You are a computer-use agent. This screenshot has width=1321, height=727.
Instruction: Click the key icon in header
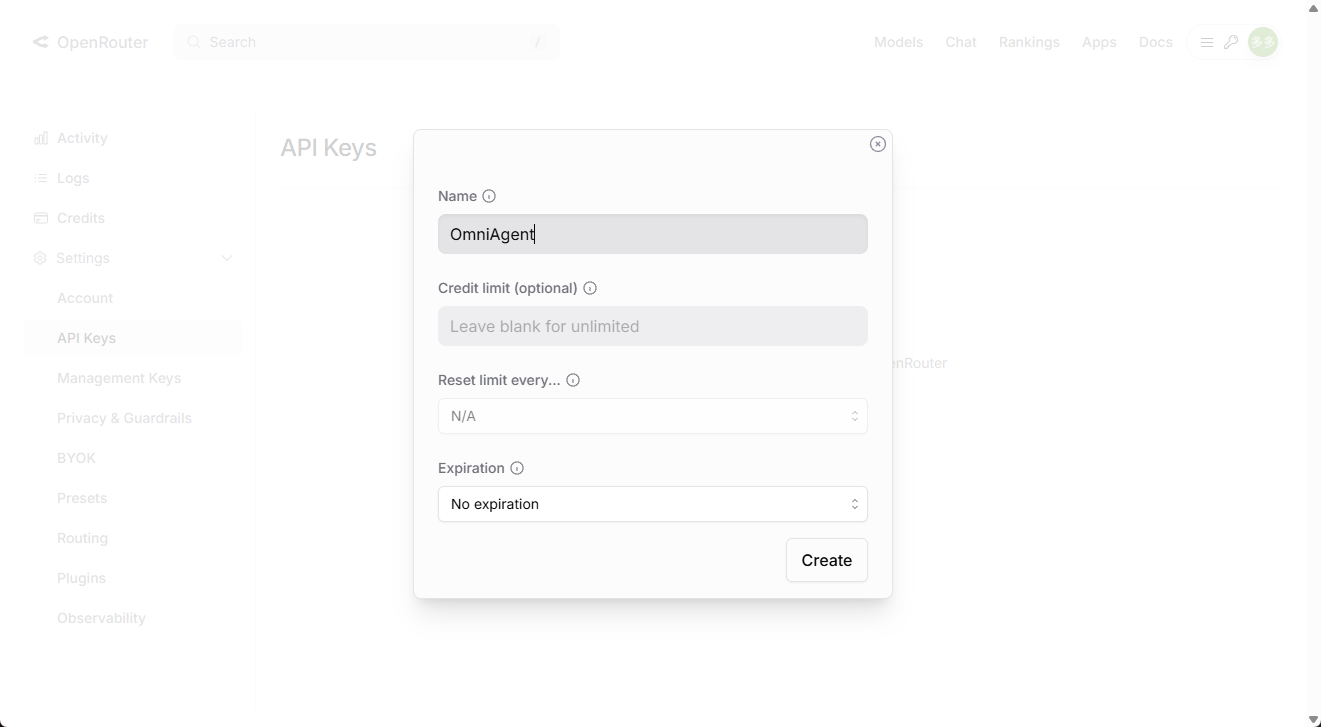point(1231,42)
